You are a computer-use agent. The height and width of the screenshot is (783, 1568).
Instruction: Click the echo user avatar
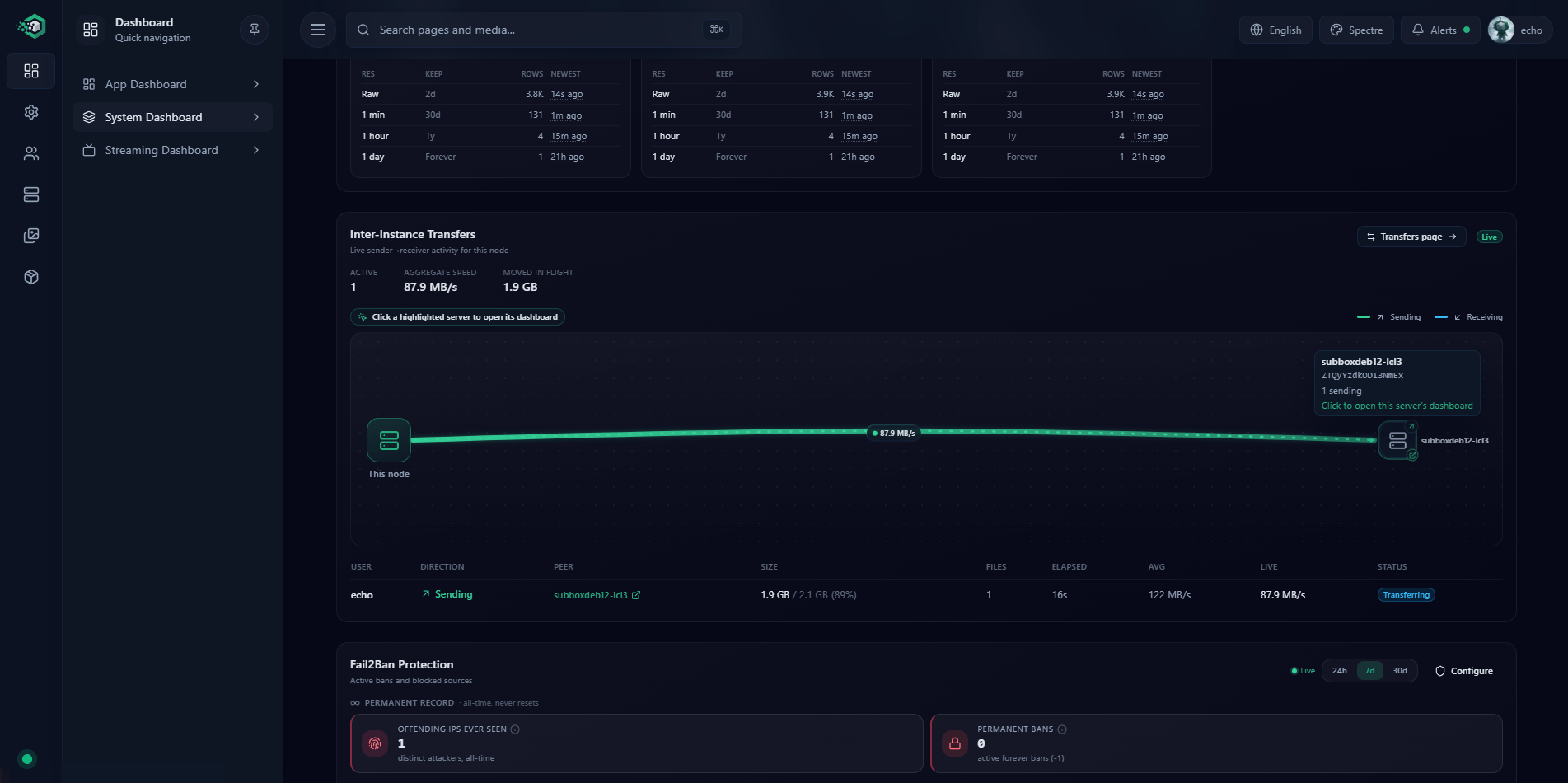[x=1501, y=30]
